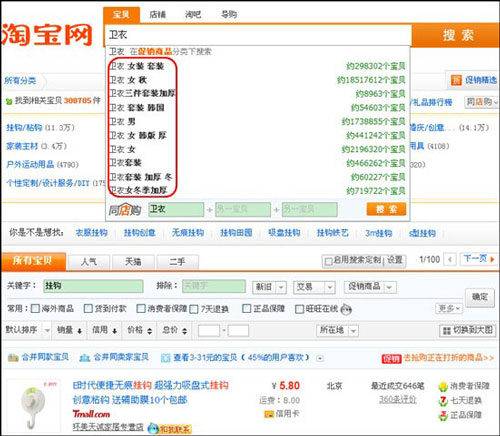
Task: Click the 七天退换 badge icon
Action: [x=443, y=401]
